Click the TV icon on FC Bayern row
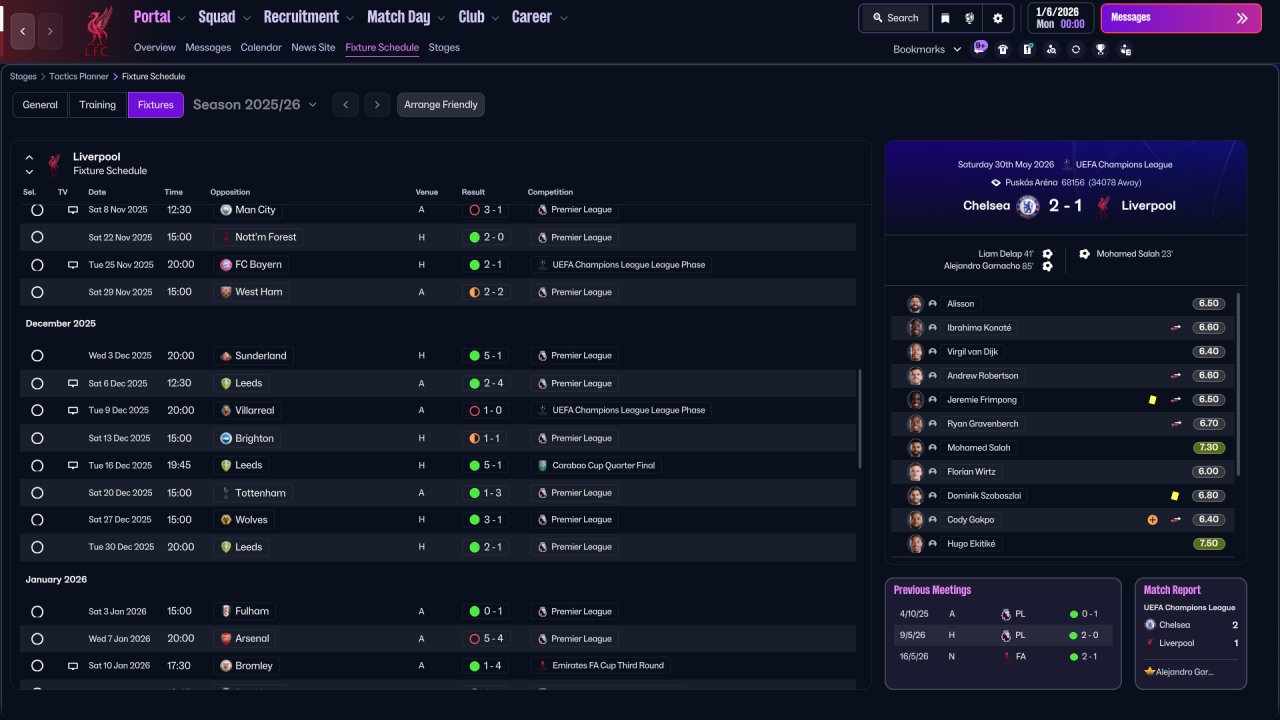The image size is (1280, 720). (x=73, y=265)
